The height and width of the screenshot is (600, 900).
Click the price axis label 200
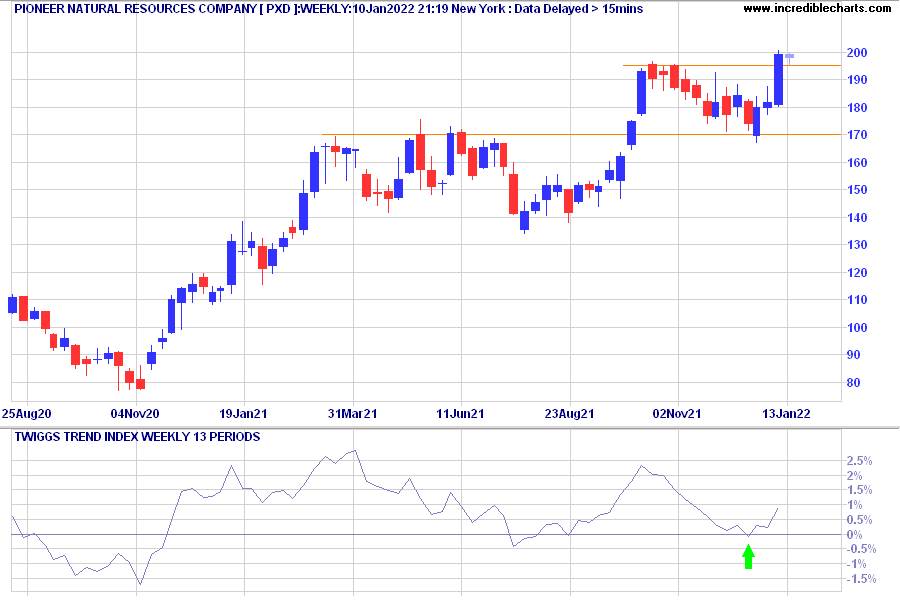tap(857, 53)
